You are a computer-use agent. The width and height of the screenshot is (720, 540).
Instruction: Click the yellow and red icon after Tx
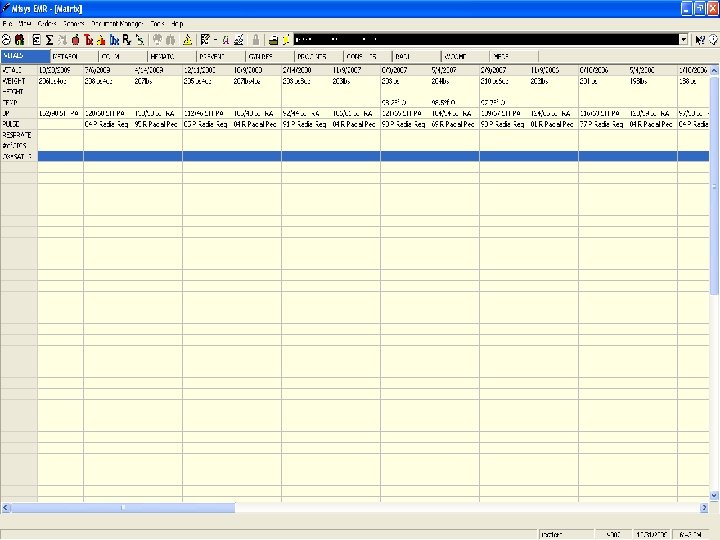(x=101, y=40)
